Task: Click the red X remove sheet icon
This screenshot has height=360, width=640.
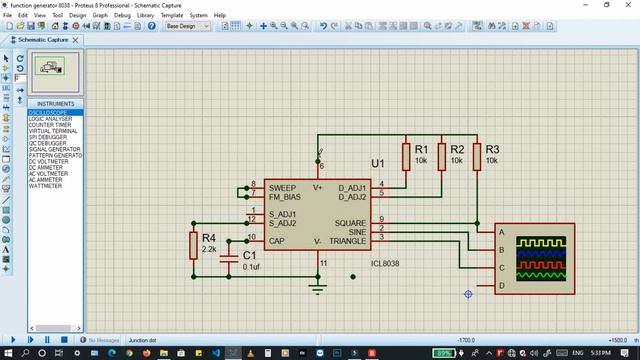Action: (x=526, y=26)
